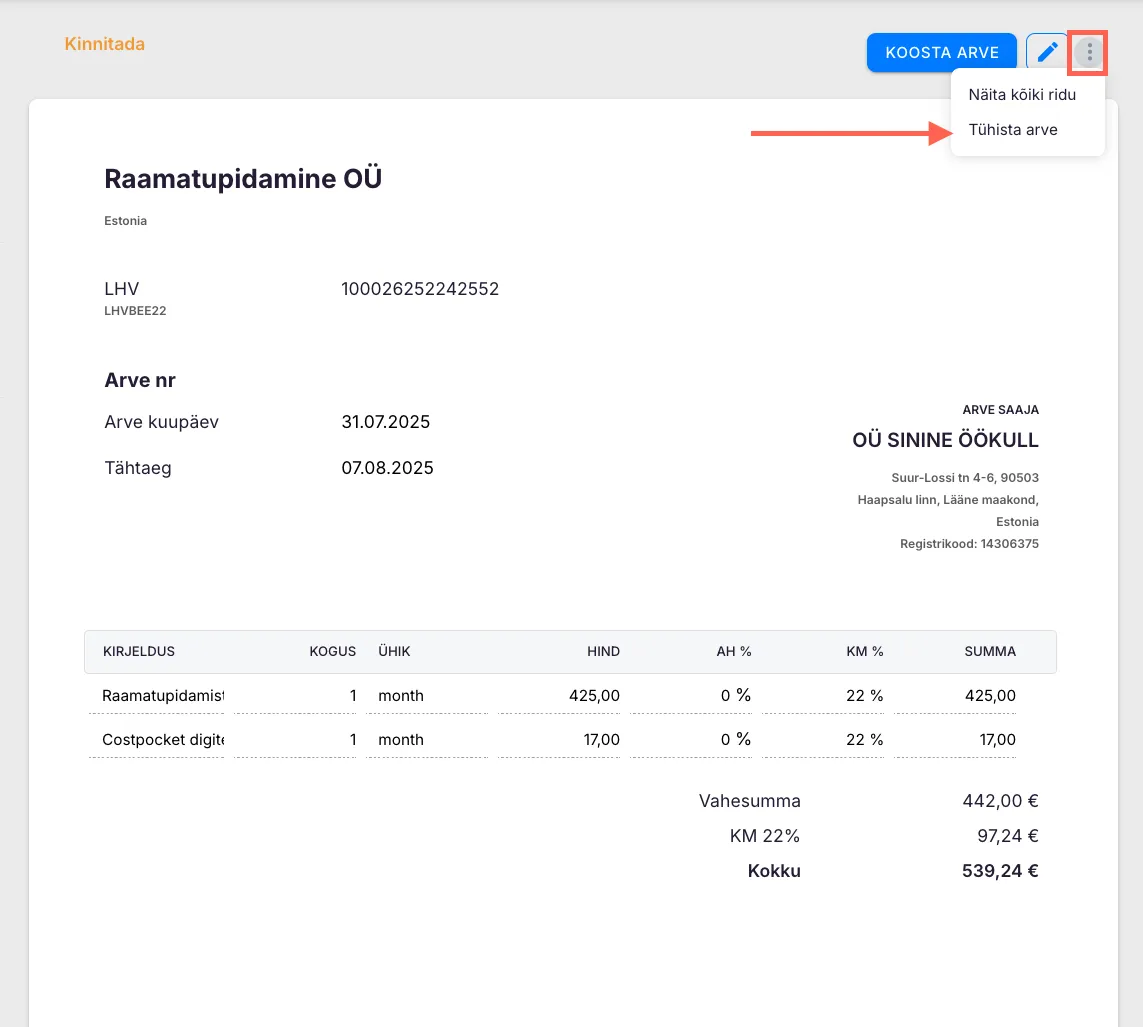Image resolution: width=1143 pixels, height=1027 pixels.
Task: Click the invoice date 31.07.2025
Action: tap(385, 422)
